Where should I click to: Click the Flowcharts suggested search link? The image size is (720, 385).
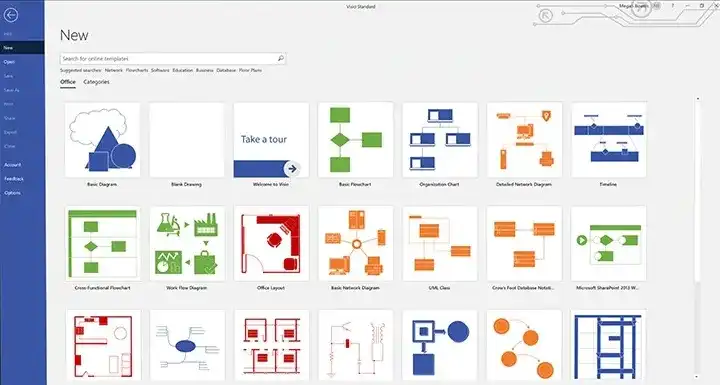(137, 70)
